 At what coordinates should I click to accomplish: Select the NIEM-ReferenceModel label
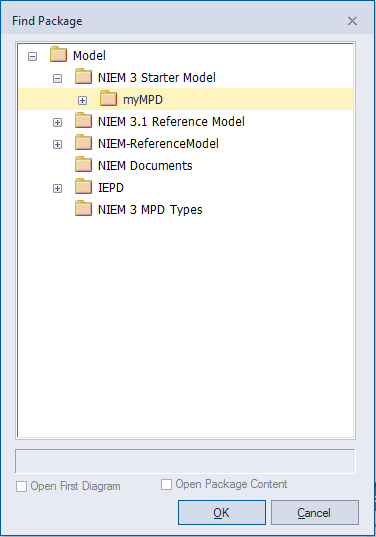(158, 143)
